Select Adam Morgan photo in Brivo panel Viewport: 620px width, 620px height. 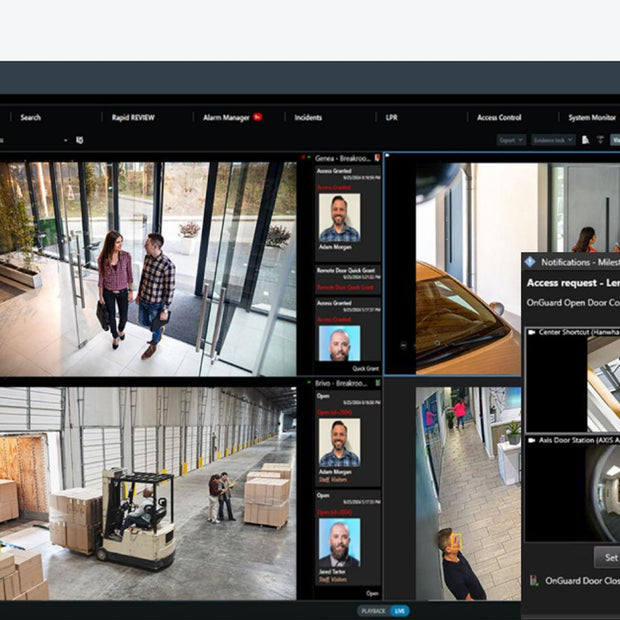(x=340, y=443)
